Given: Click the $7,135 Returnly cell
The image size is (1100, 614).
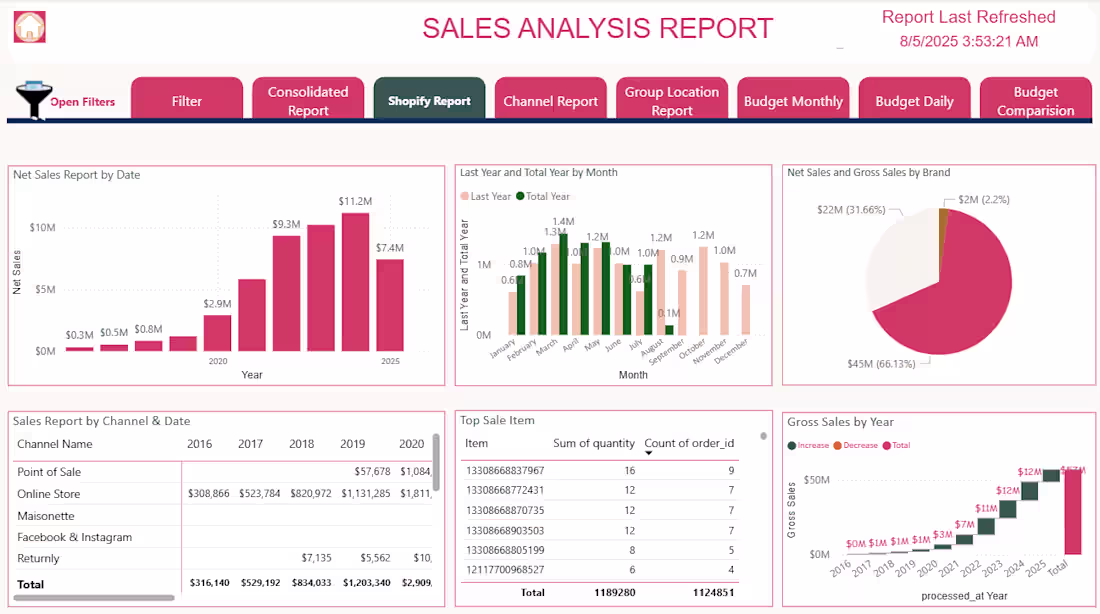Looking at the screenshot, I should coord(316,558).
